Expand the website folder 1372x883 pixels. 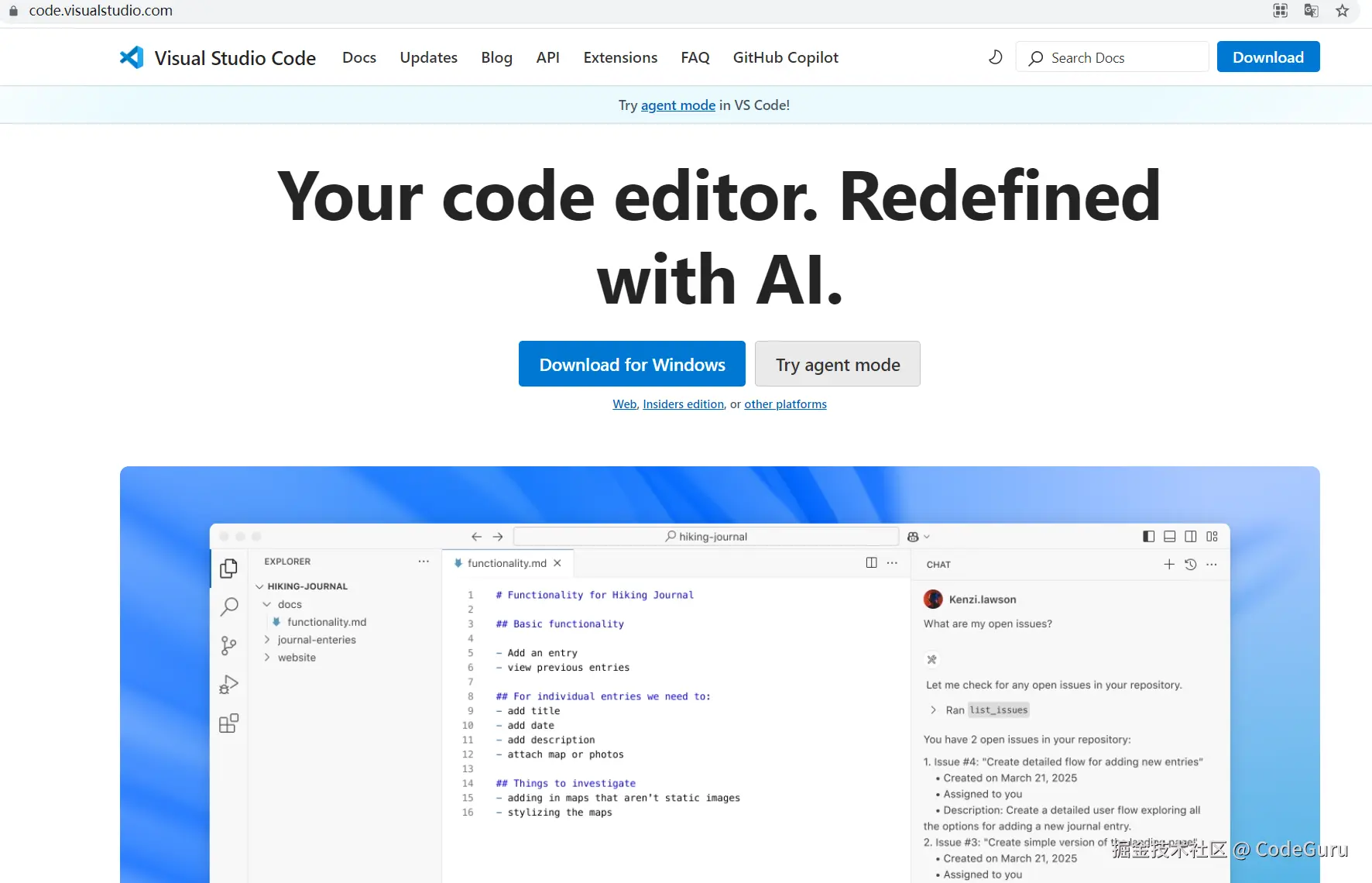296,657
